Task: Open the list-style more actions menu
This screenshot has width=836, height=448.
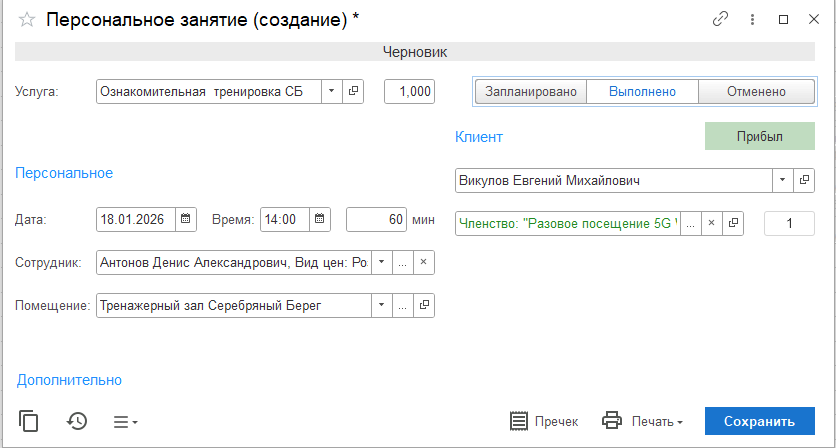Action: (125, 421)
